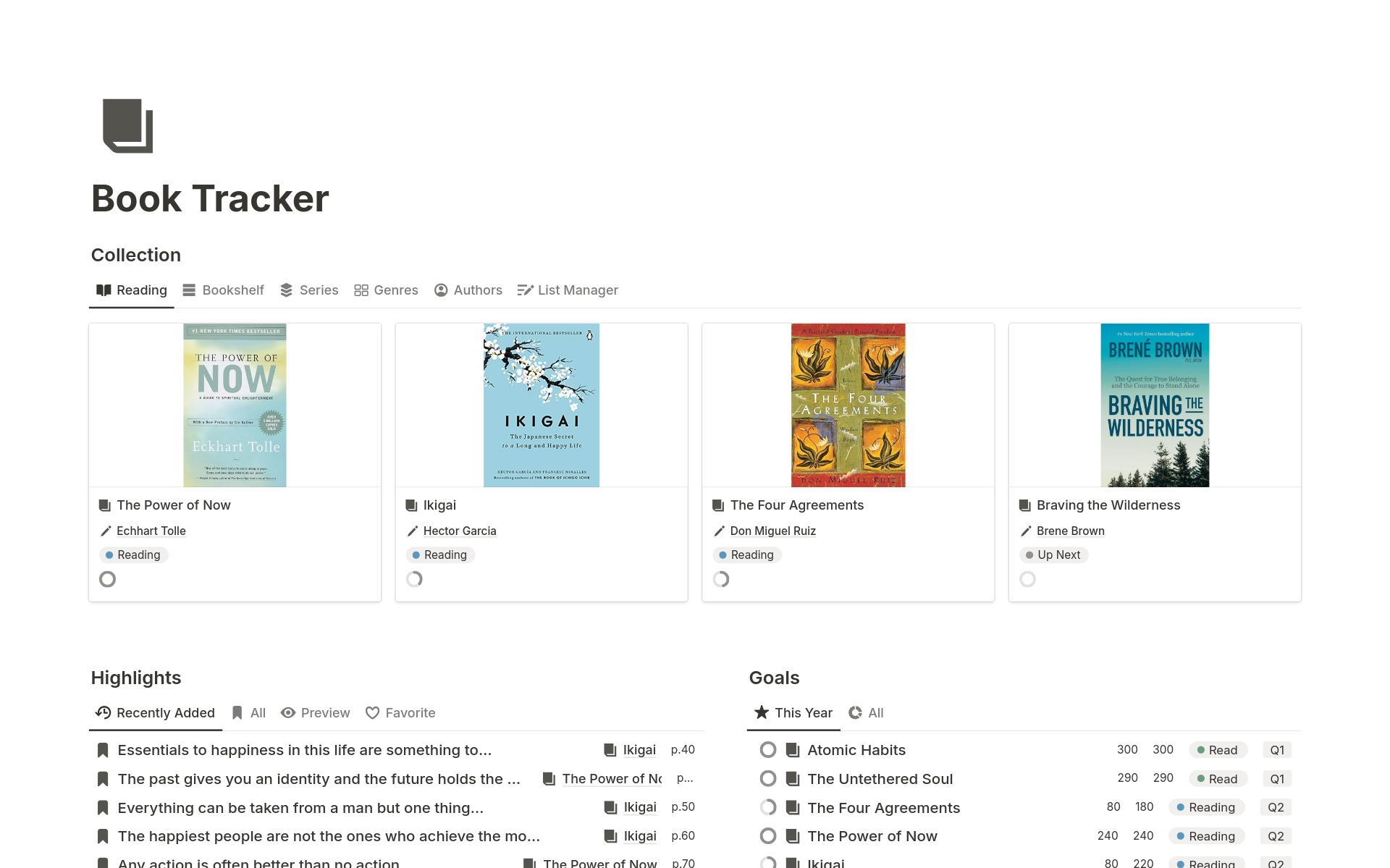Viewport: 1390px width, 868px height.
Task: Open the Hector Garcia author link
Action: pyautogui.click(x=459, y=531)
